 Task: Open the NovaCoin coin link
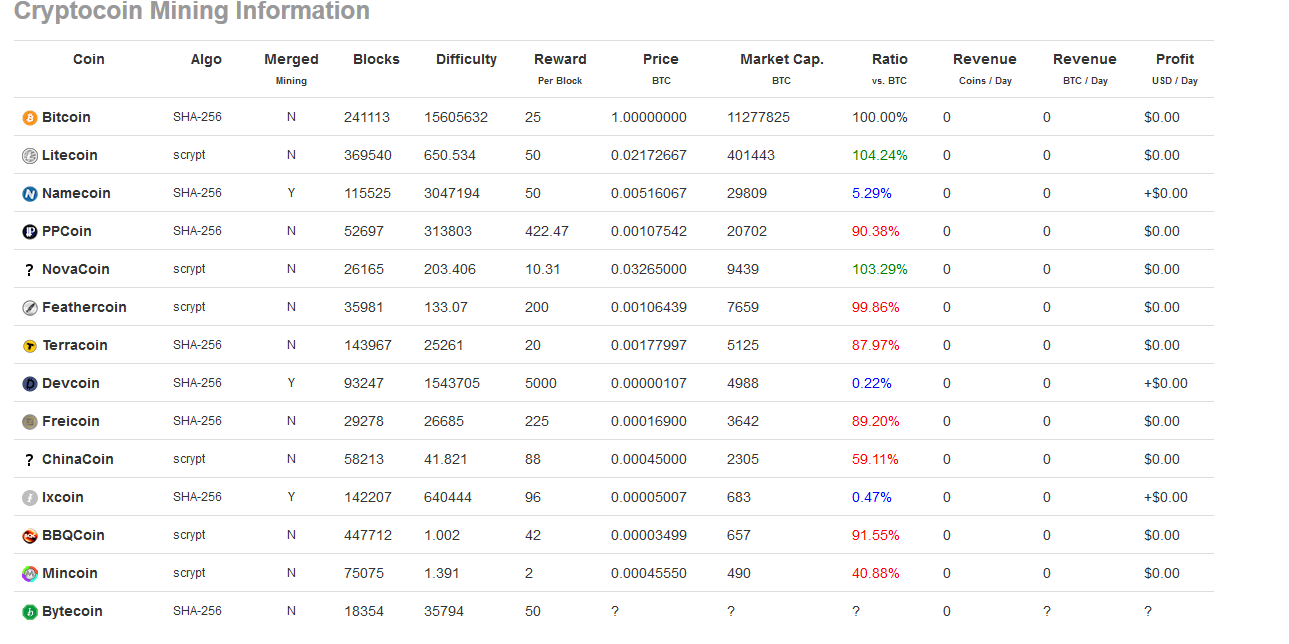(76, 269)
